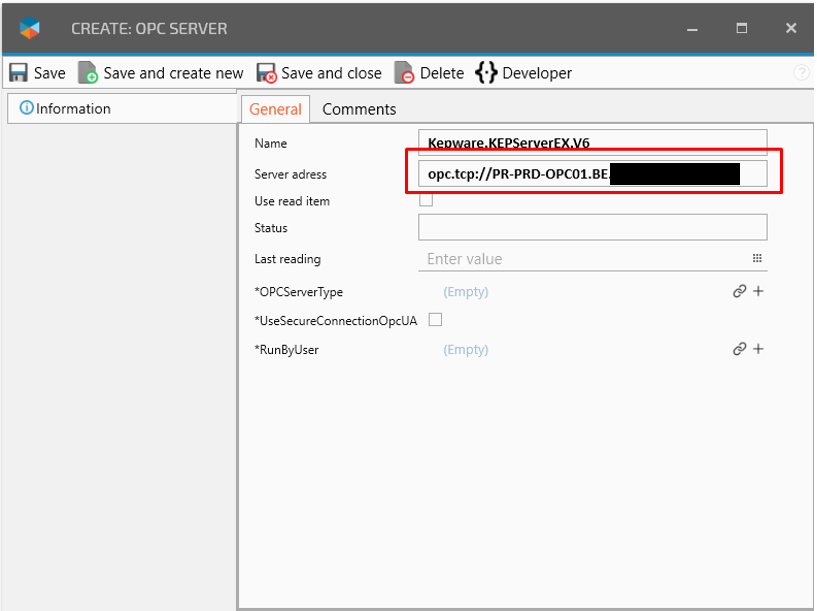This screenshot has width=817, height=611.
Task: Select Information in left panel
Action: click(x=65, y=109)
